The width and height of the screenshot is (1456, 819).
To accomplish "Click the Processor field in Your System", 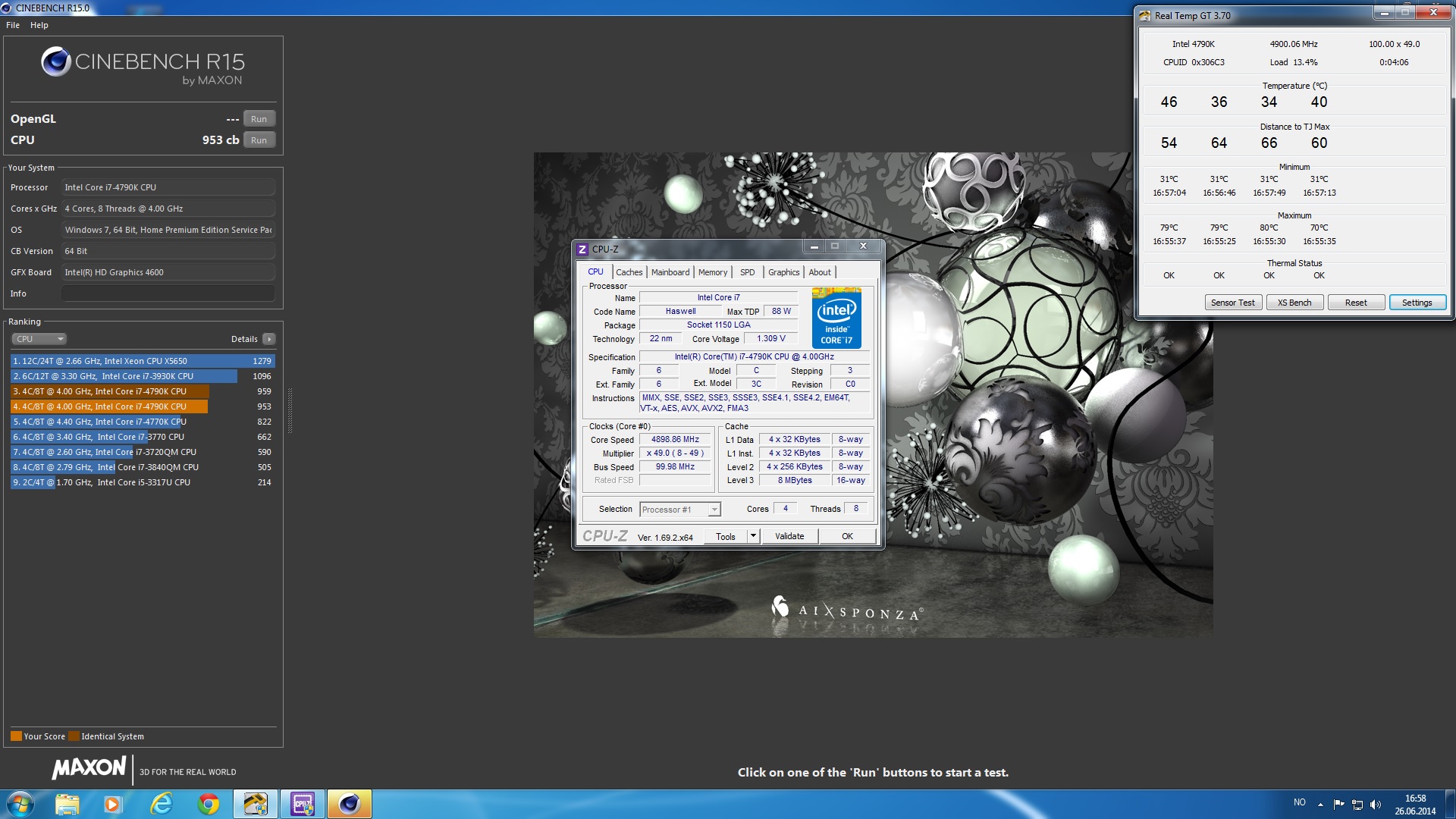I will click(168, 187).
